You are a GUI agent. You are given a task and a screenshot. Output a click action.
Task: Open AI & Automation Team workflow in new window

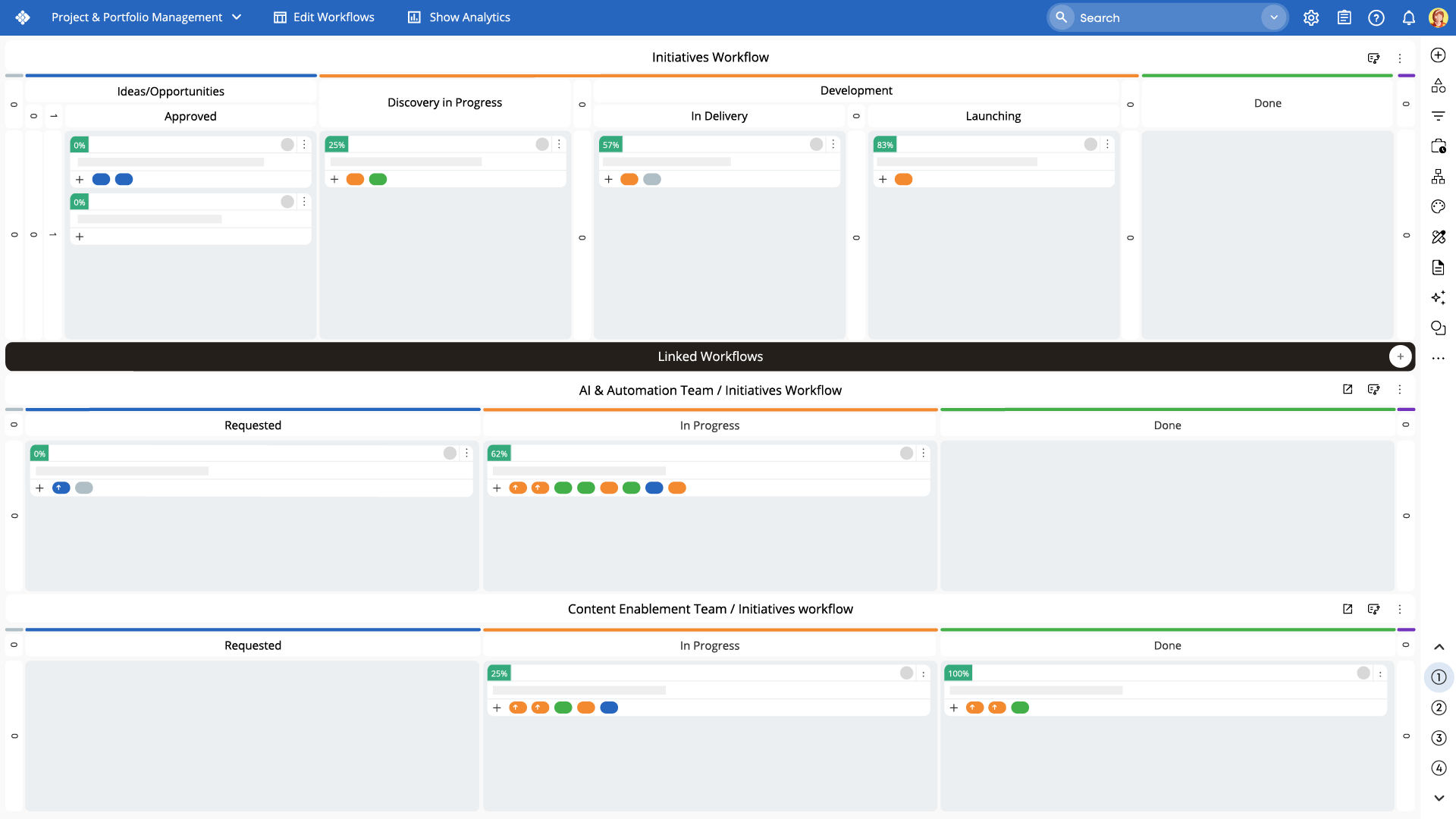[x=1348, y=389]
